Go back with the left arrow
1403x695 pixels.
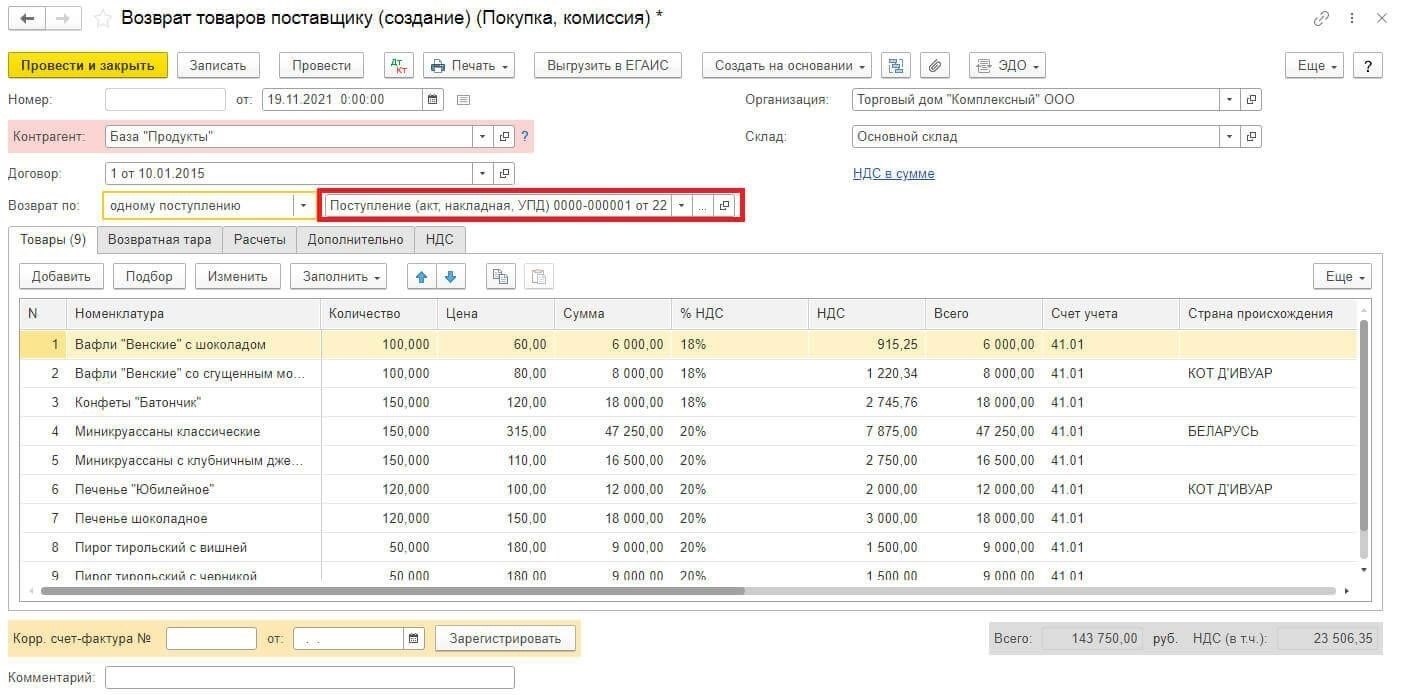click(x=27, y=19)
